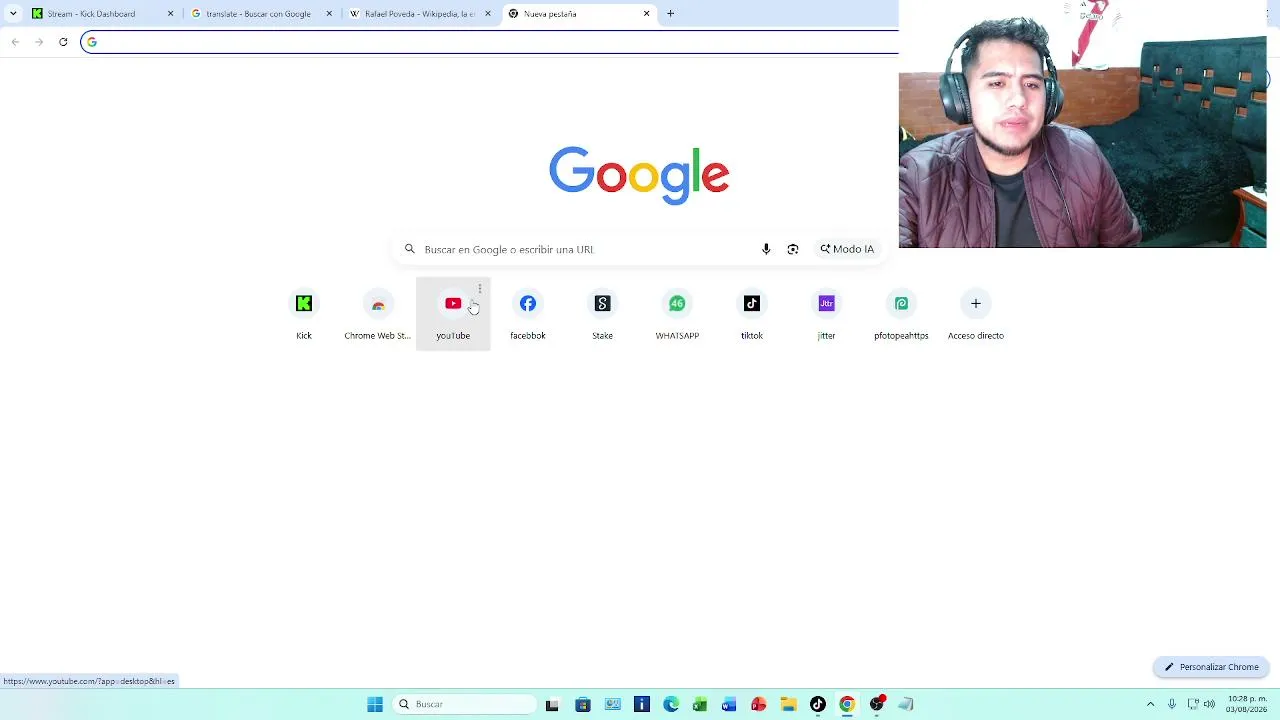Go forward to the next page

pos(39,42)
